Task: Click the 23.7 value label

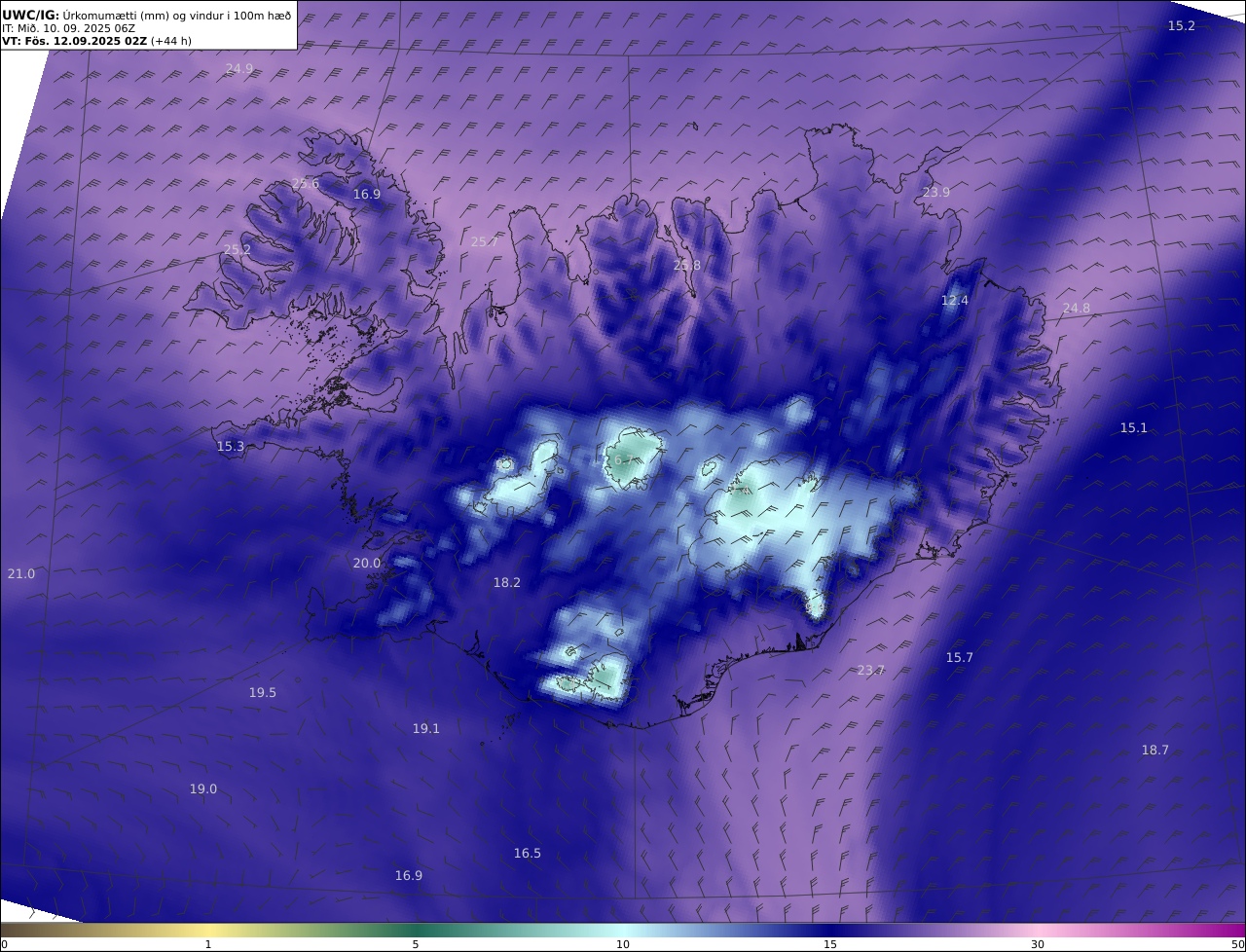Action: point(870,671)
